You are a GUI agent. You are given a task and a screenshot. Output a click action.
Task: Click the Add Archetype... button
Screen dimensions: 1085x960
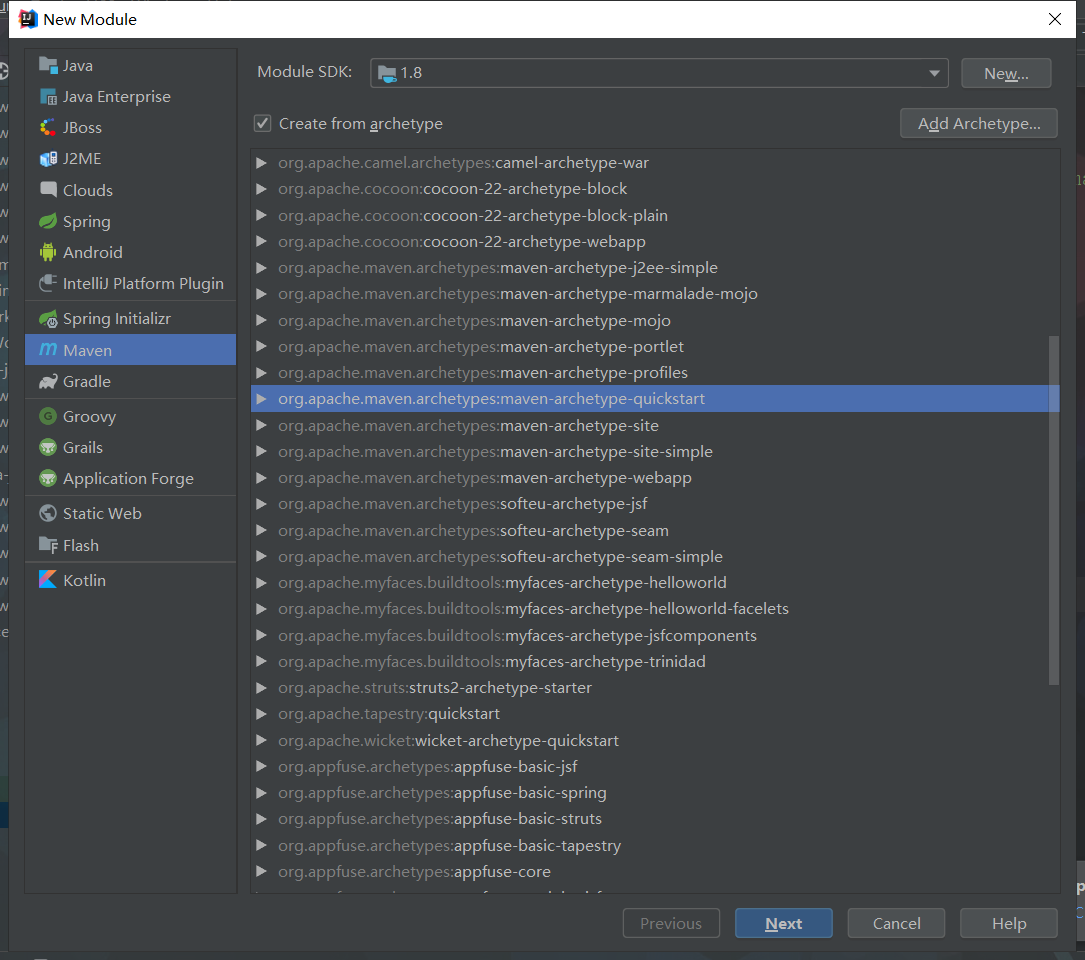point(978,123)
